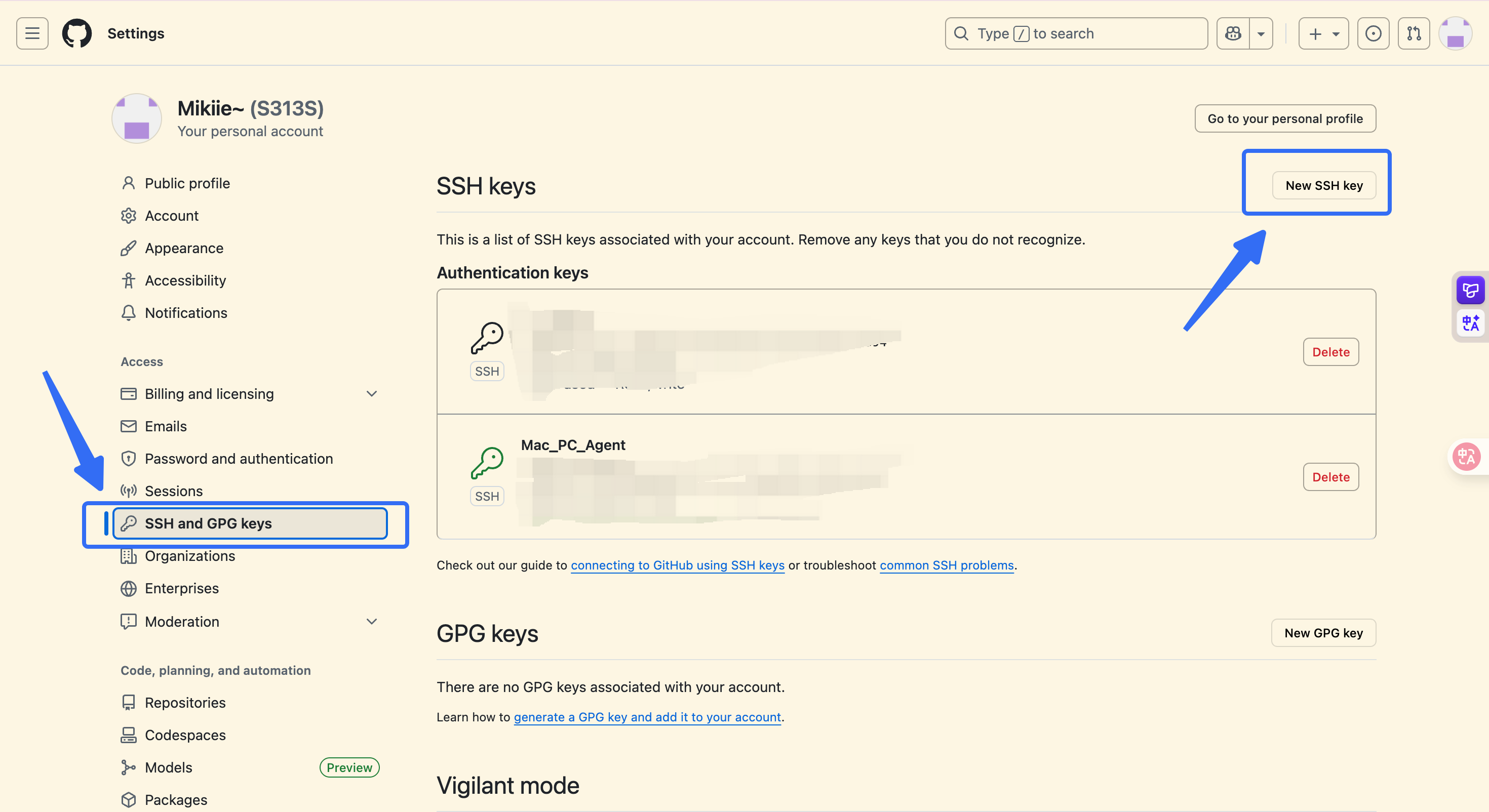Screen dimensions: 1489x812
Task: Select the Emails sidebar item
Action: (x=165, y=427)
